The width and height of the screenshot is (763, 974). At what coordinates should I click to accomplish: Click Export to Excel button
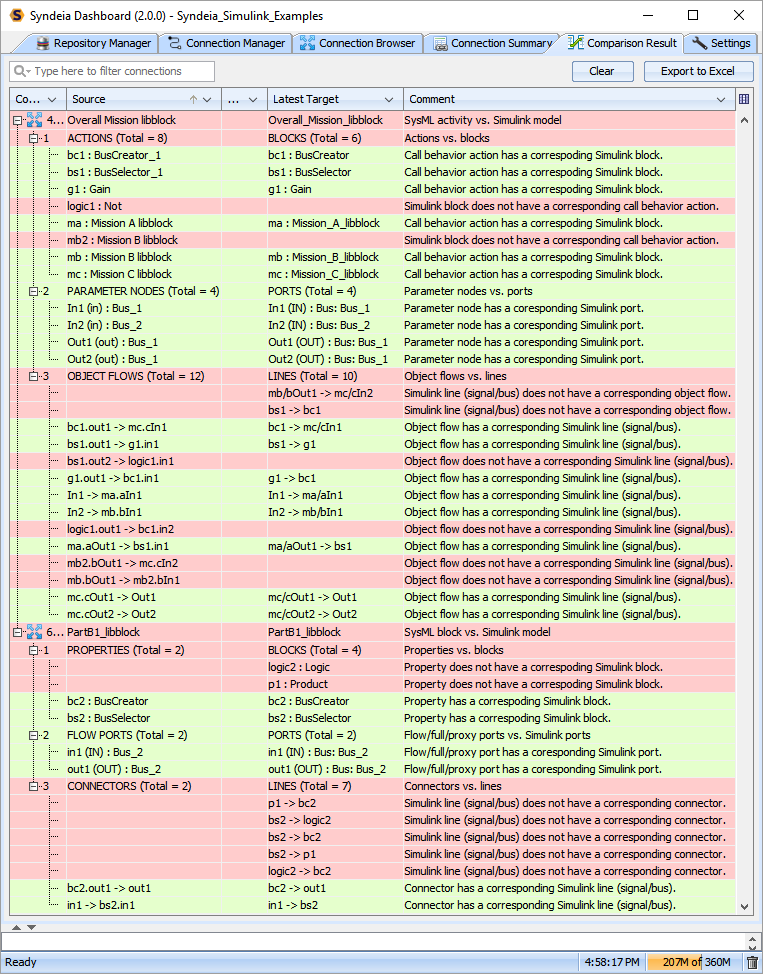[x=698, y=71]
